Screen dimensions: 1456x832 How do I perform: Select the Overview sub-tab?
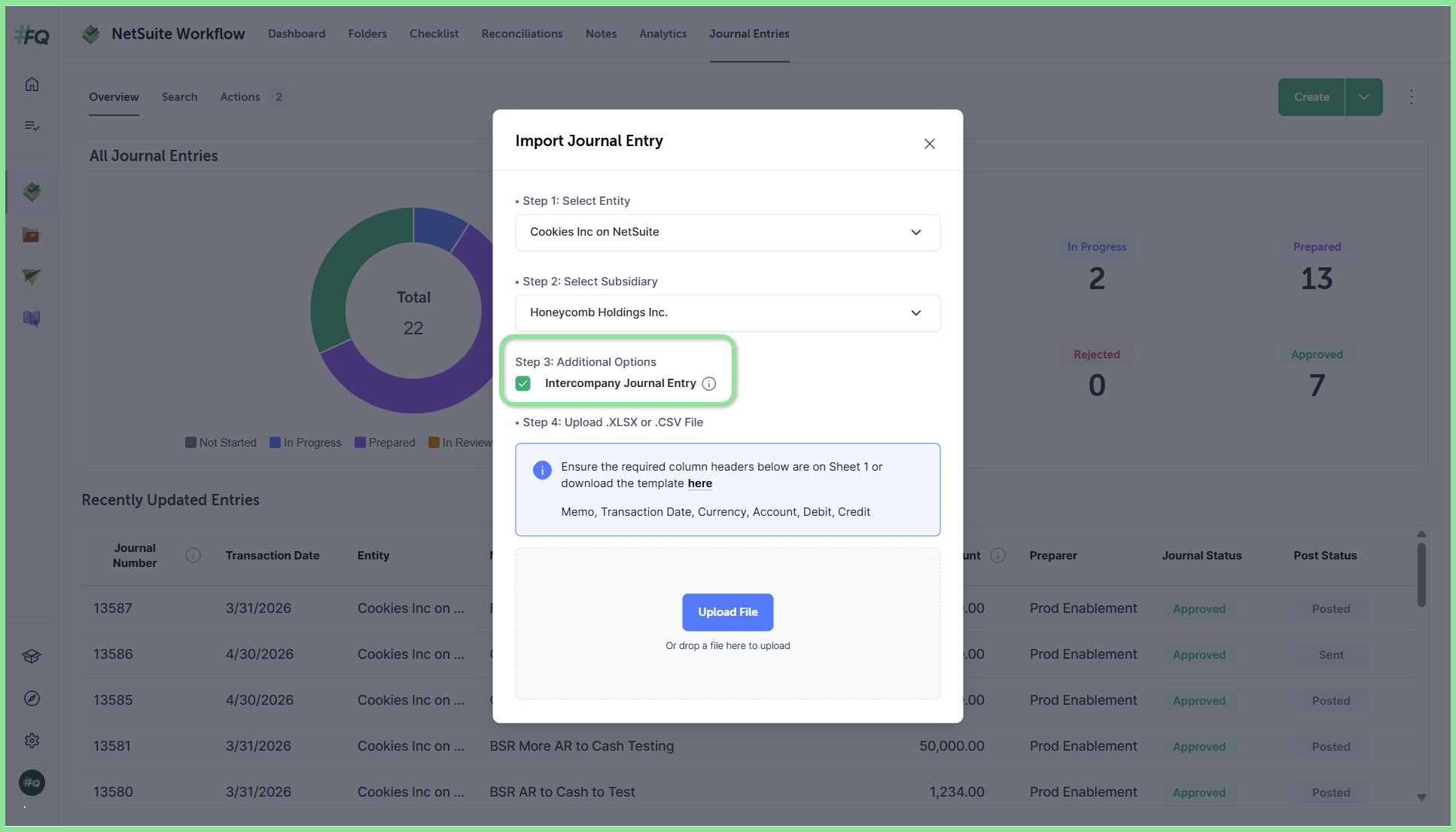tap(114, 97)
